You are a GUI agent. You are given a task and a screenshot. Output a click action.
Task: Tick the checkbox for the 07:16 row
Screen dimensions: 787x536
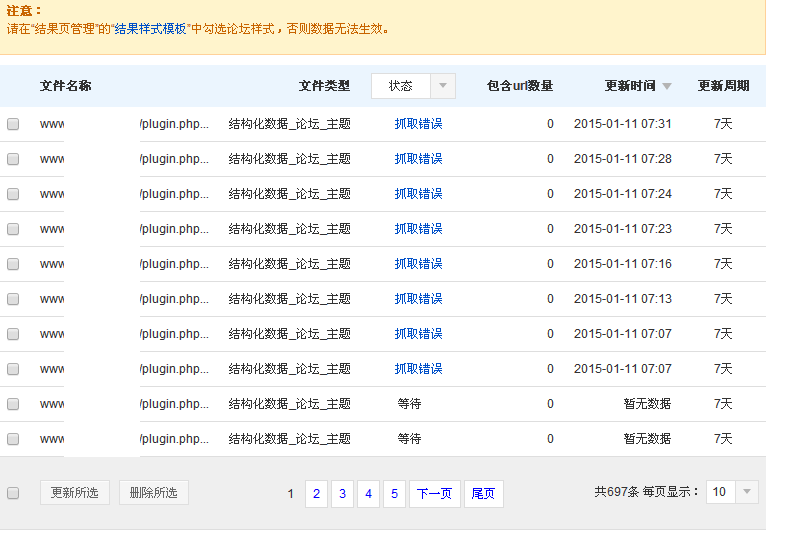(13, 264)
